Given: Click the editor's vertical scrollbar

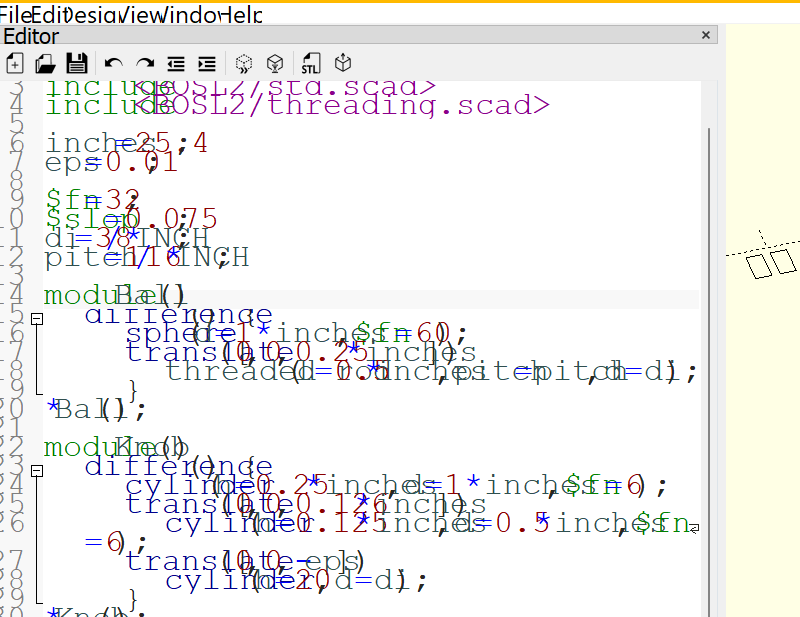Looking at the screenshot, I should click(x=711, y=350).
